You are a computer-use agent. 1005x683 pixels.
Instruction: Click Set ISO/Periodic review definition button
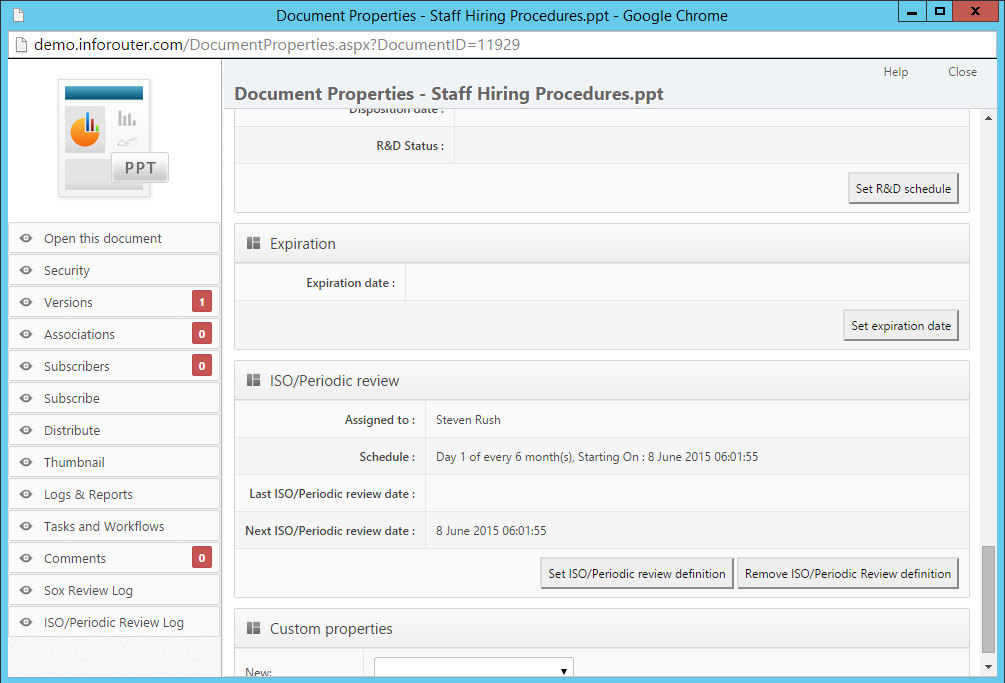point(636,573)
